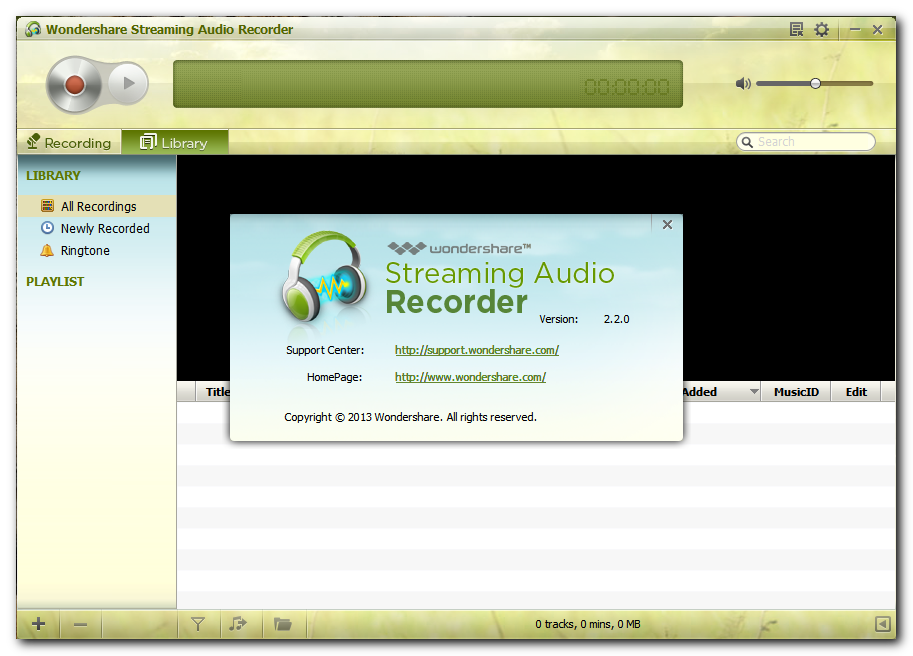Viewport: 913px width, 656px height.
Task: Close the About dialog
Action: [x=667, y=225]
